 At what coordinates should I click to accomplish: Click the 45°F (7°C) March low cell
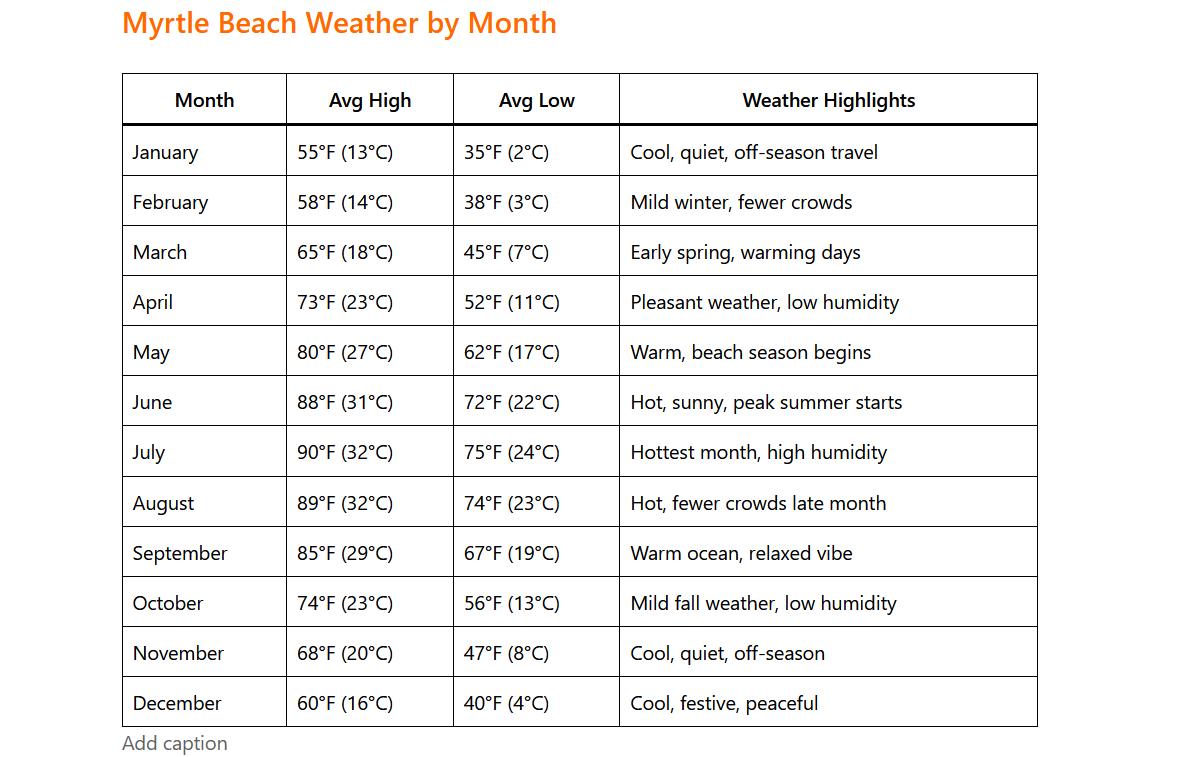507,252
